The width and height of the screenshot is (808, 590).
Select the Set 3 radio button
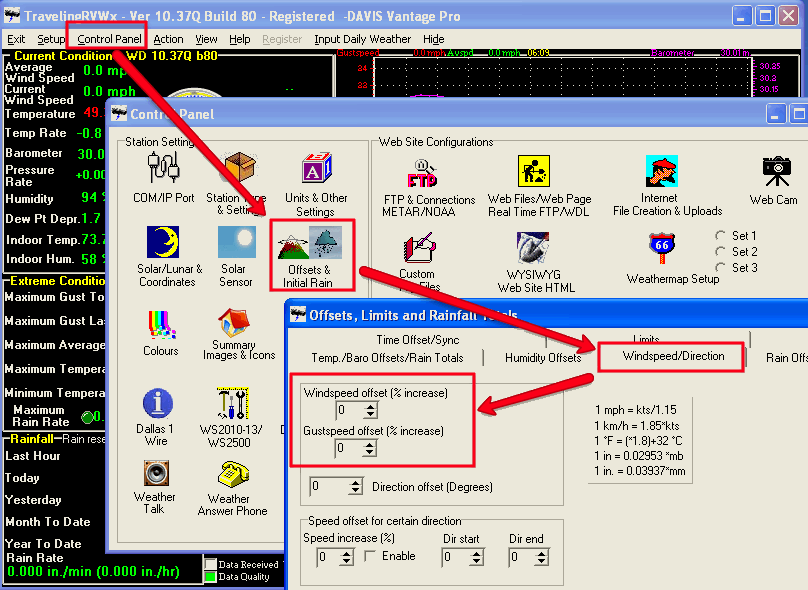tap(720, 267)
